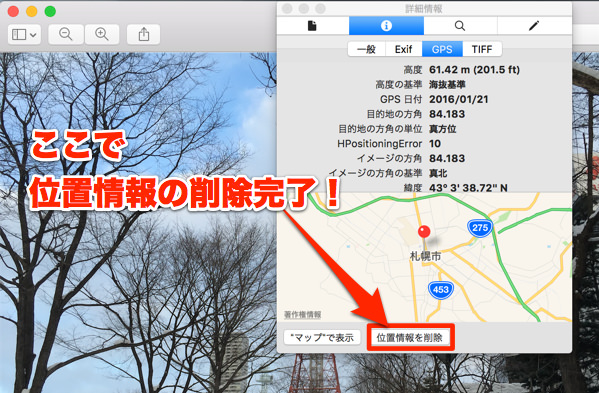
Task: Click the "マップ"で表示 button
Action: 322,338
